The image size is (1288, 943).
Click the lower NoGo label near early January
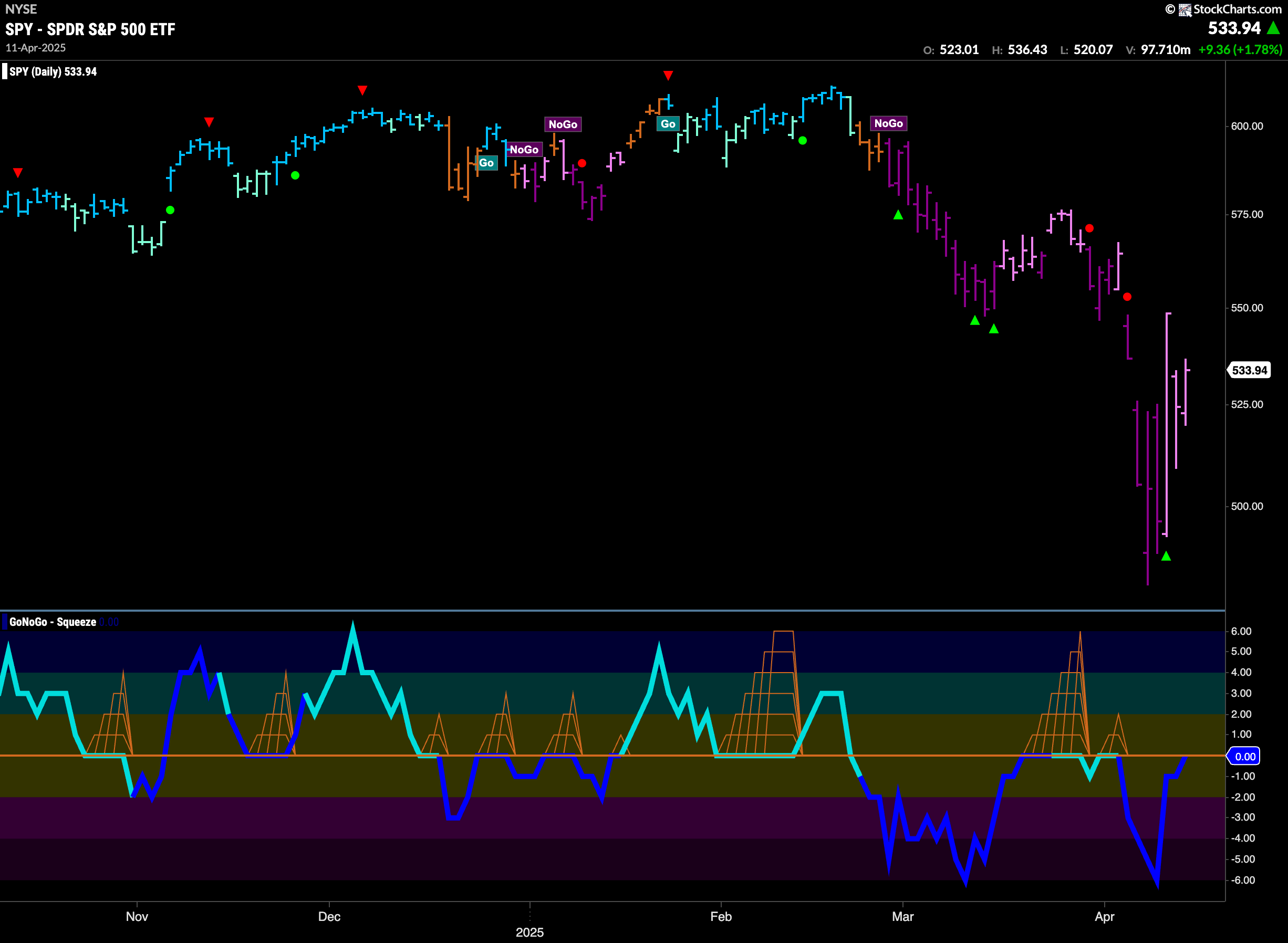click(524, 150)
